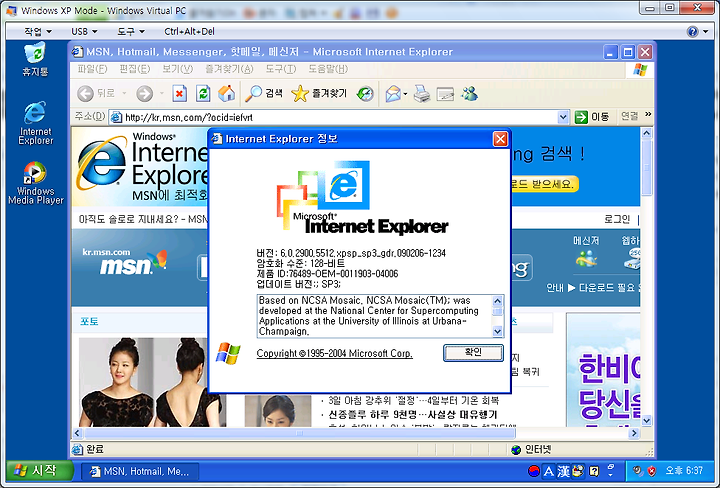Refresh the page using green arrows icon
This screenshot has width=720, height=488.
[203, 94]
